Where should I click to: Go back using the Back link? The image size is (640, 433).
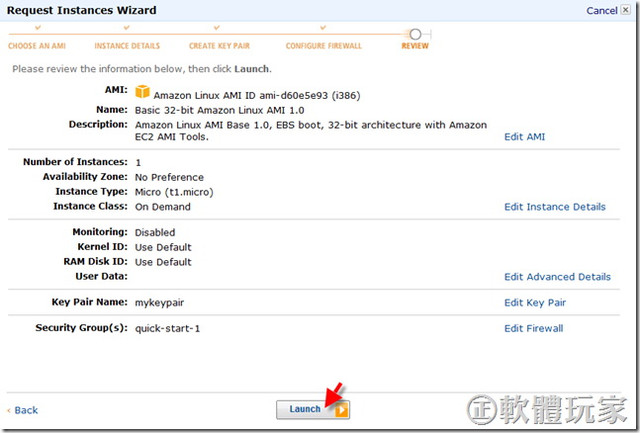pos(23,410)
